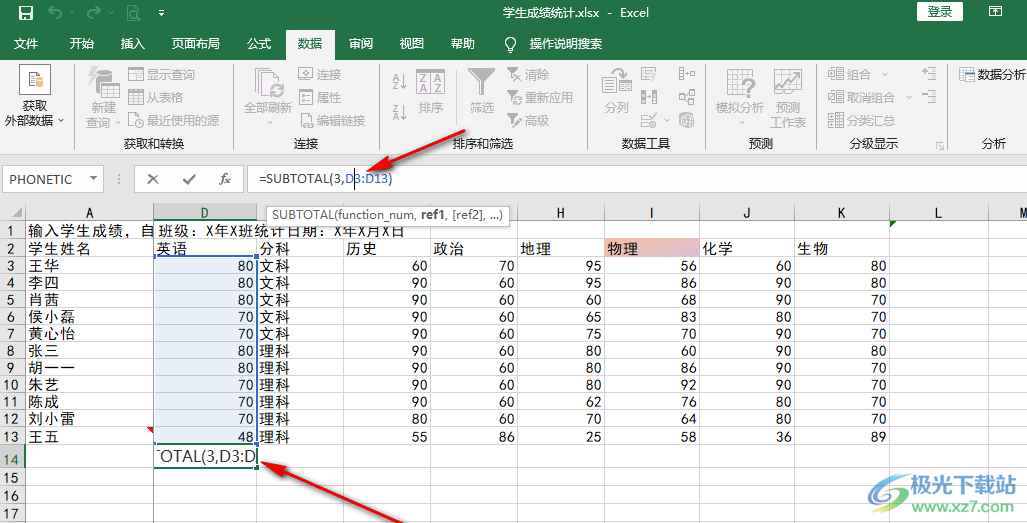Click 连接 in the connections group
Viewport: 1027px width, 523px height.
click(320, 75)
